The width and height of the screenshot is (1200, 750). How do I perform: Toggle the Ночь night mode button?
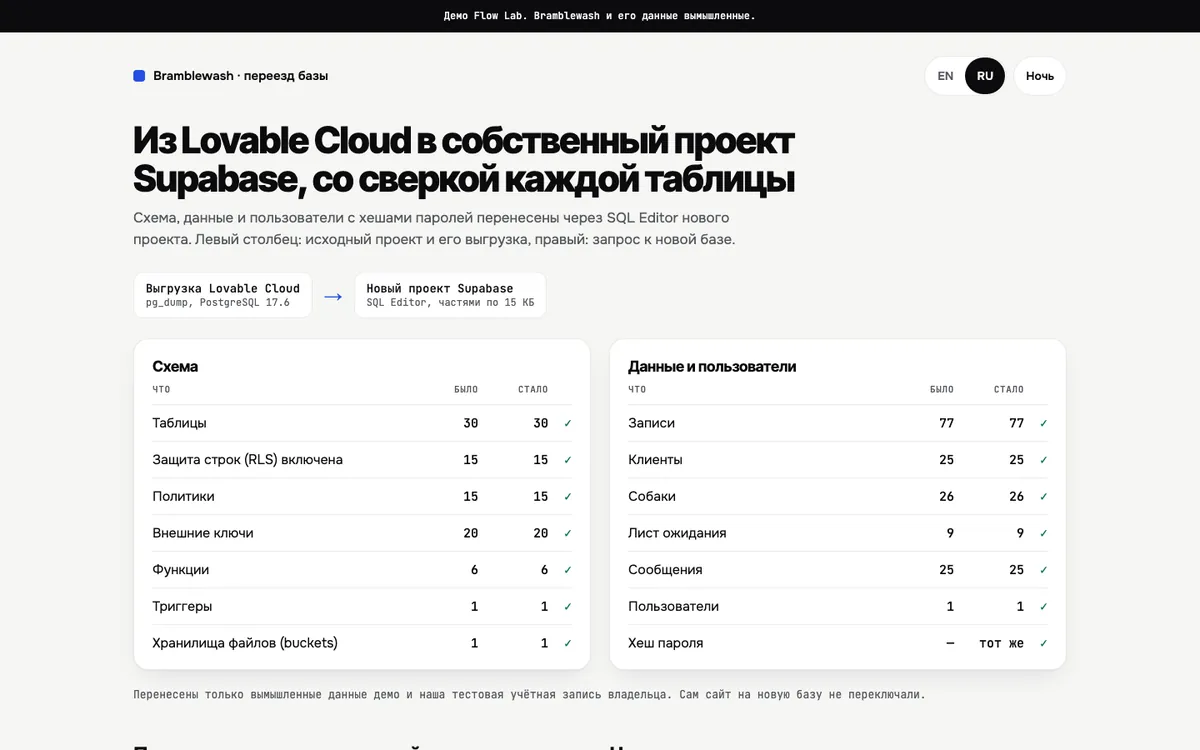[x=1040, y=76]
